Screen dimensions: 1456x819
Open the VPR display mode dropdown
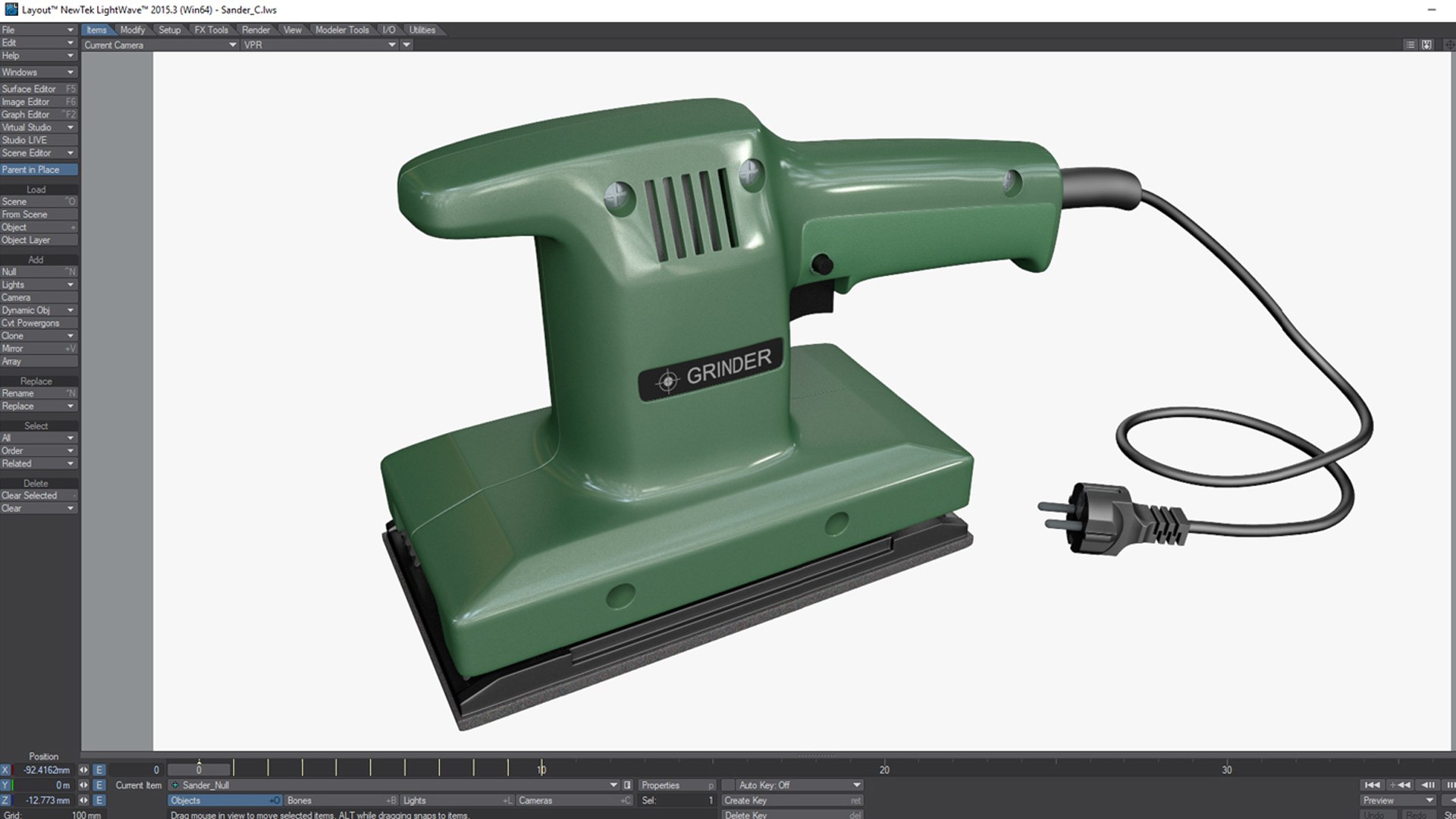[x=319, y=45]
